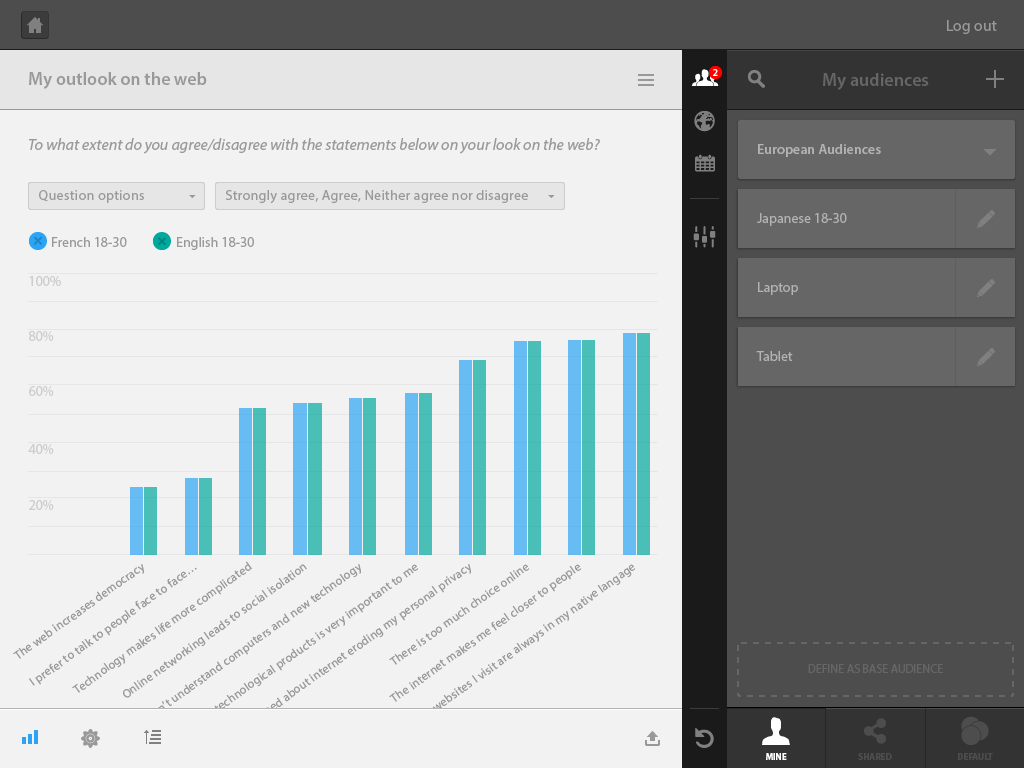The image size is (1024, 768).
Task: Remove French 18-30 audience from chart
Action: 38,242
